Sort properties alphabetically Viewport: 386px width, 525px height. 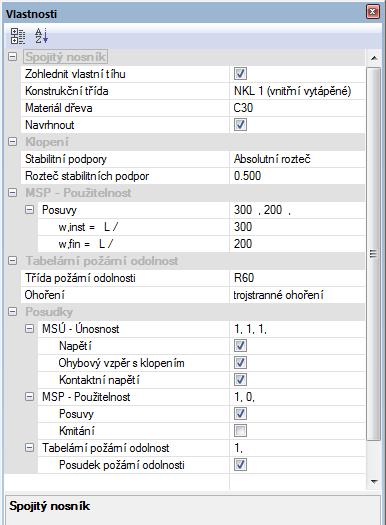click(x=42, y=36)
